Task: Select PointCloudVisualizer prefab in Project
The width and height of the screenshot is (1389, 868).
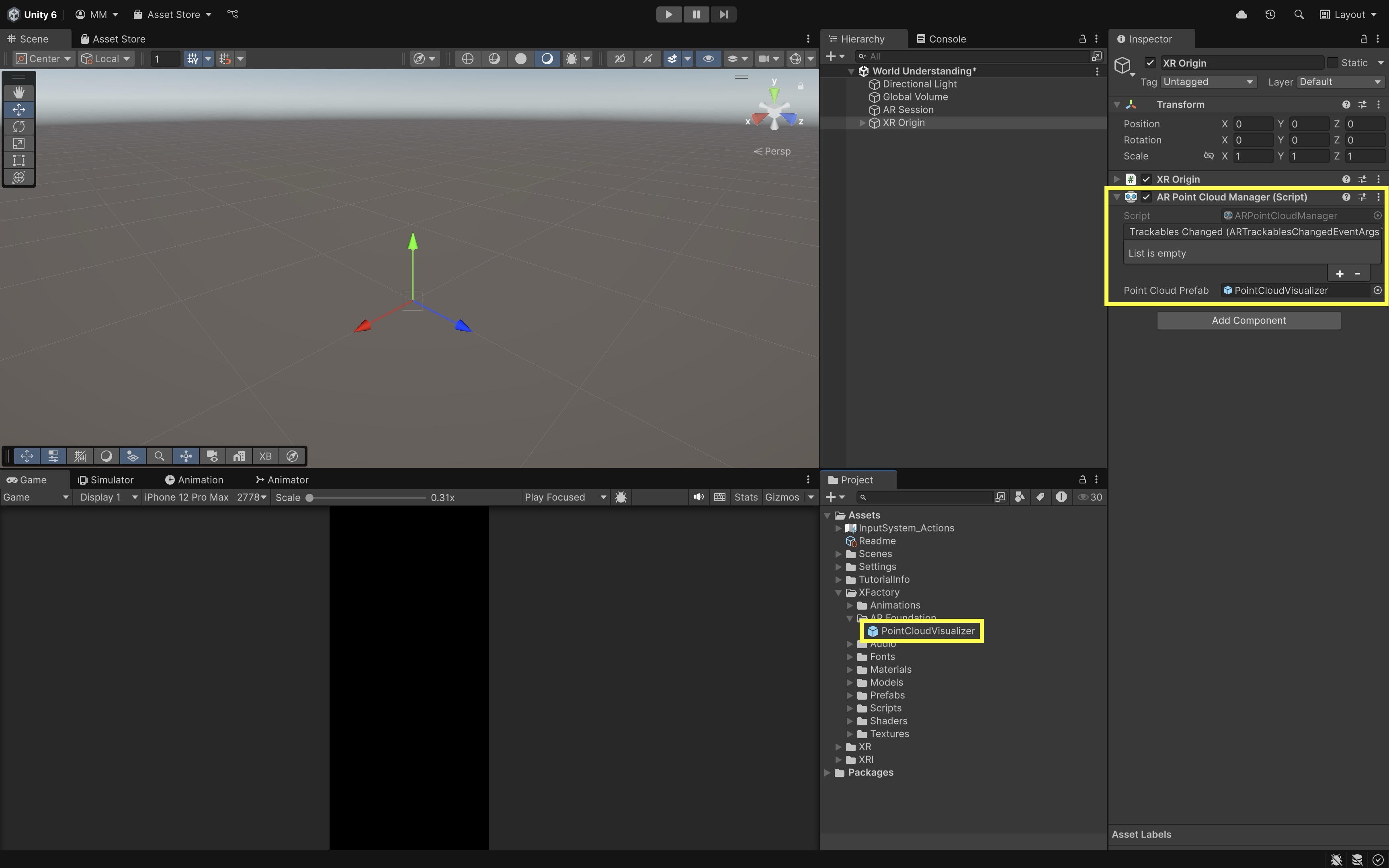Action: click(927, 631)
